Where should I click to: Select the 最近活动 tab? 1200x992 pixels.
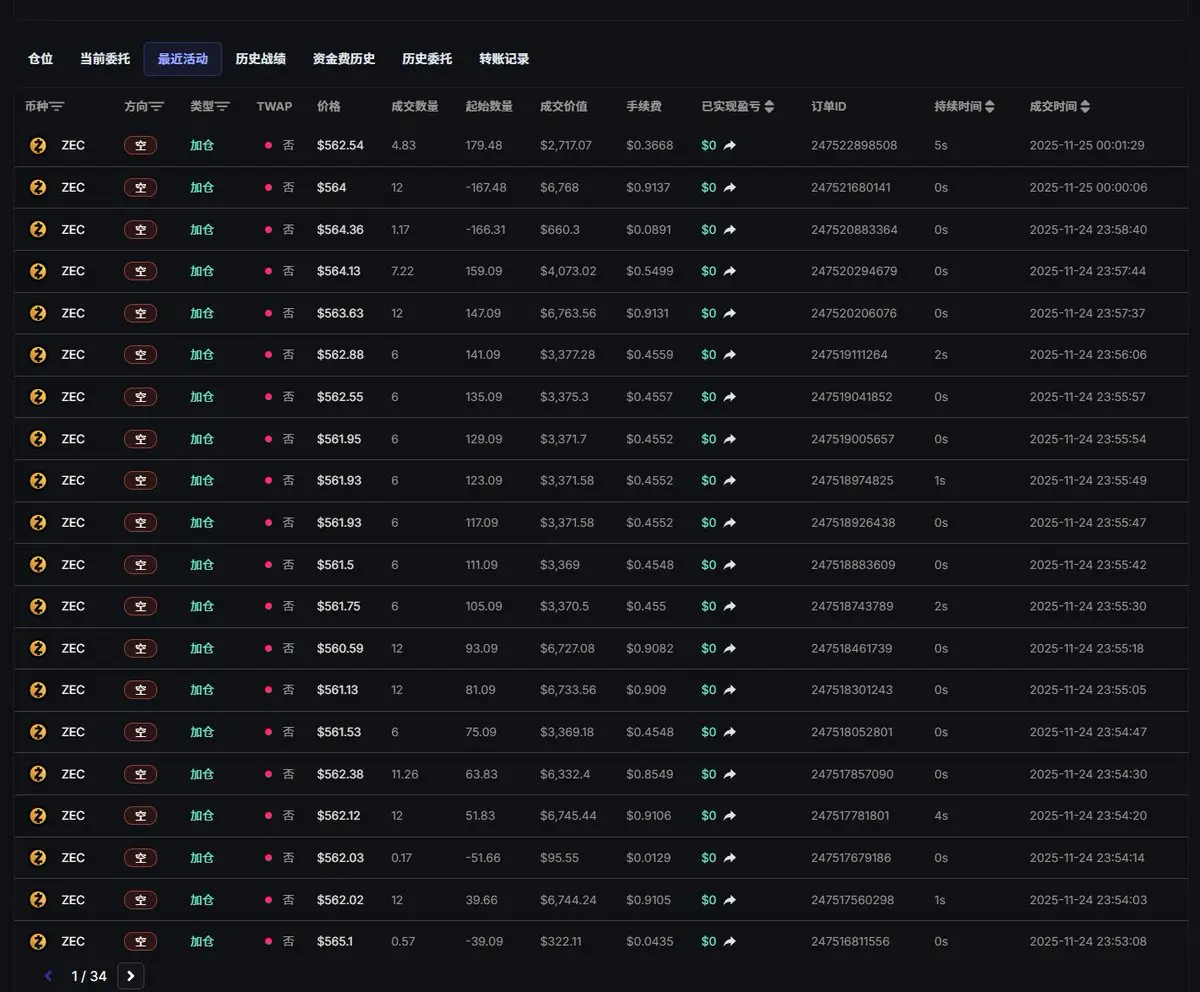(x=183, y=59)
